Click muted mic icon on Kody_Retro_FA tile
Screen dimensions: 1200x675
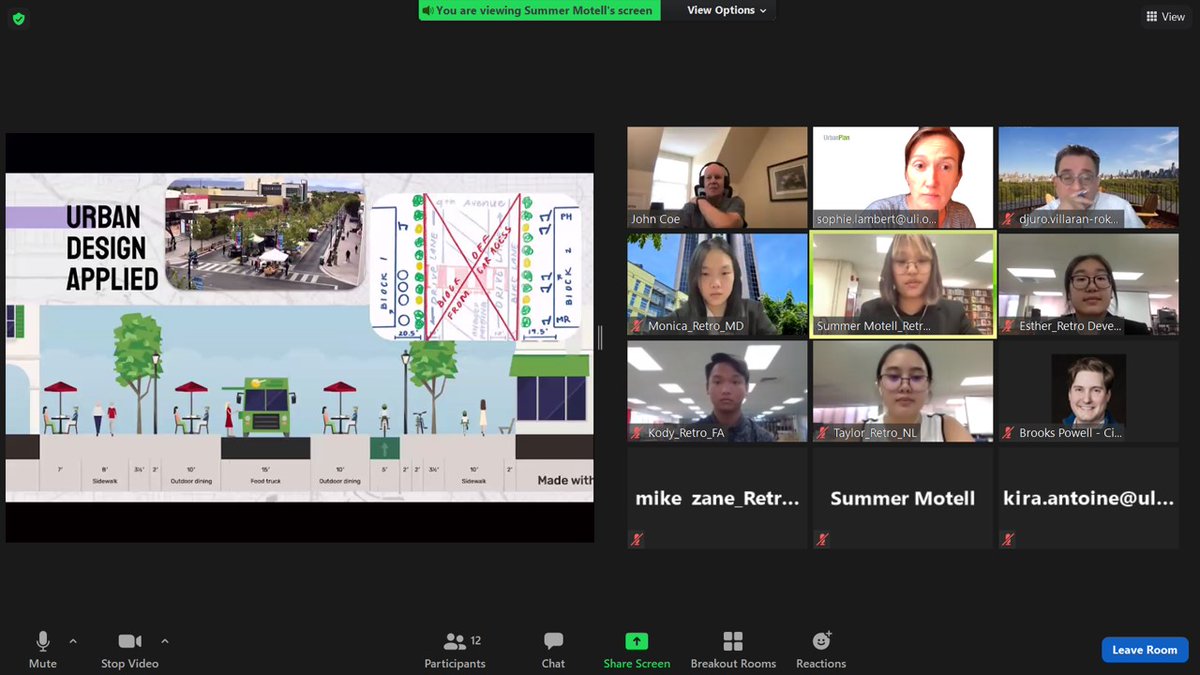(x=638, y=433)
